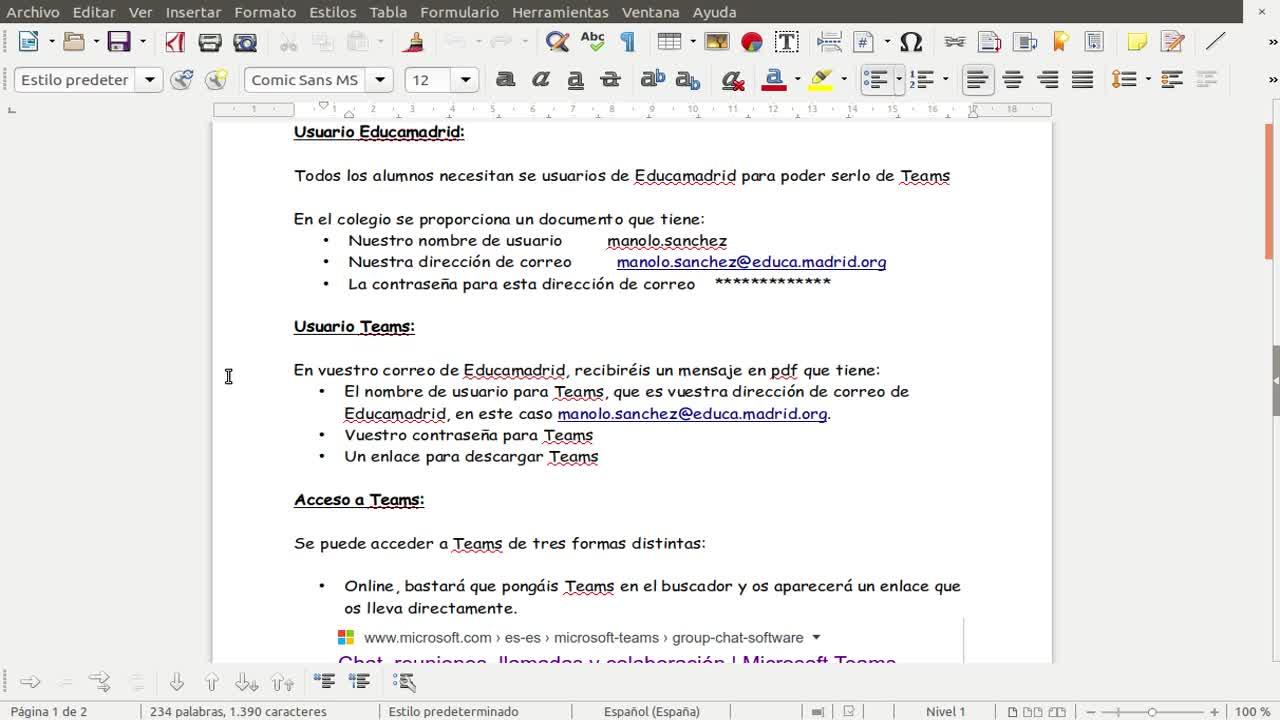
Task: Open the Archivo menu
Action: point(33,12)
